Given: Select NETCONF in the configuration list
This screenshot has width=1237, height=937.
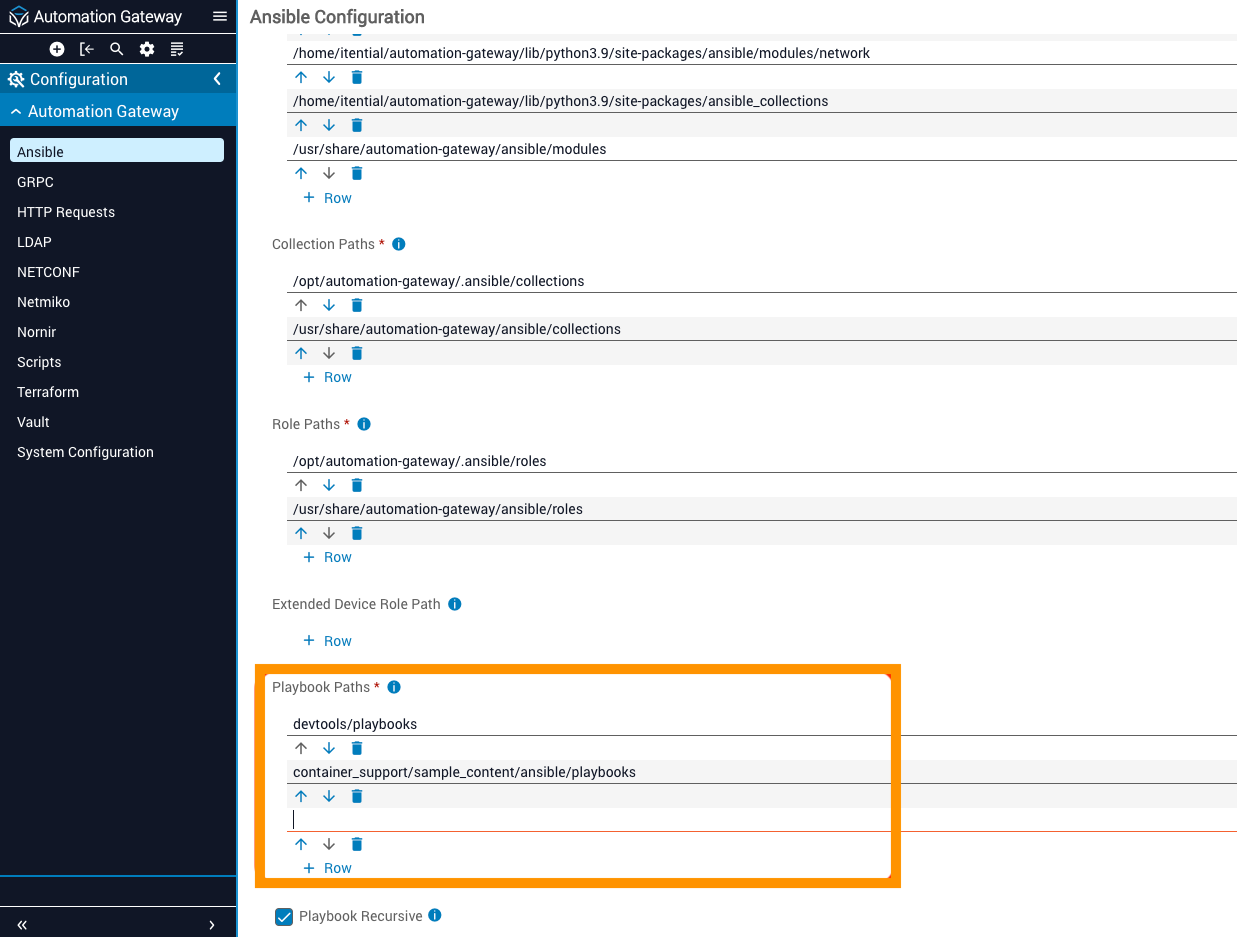Looking at the screenshot, I should coord(48,272).
